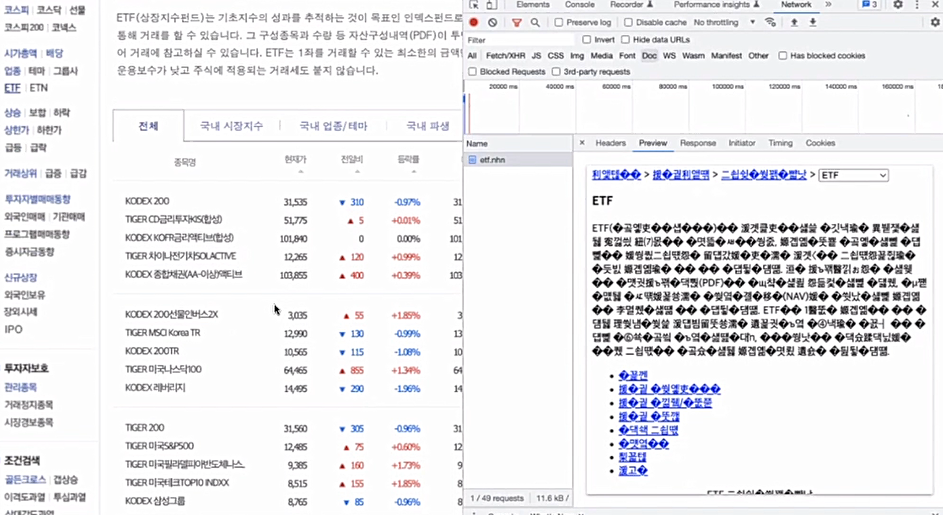Filter requests by CSS type
Screen dimensions: 943x515
coord(556,55)
